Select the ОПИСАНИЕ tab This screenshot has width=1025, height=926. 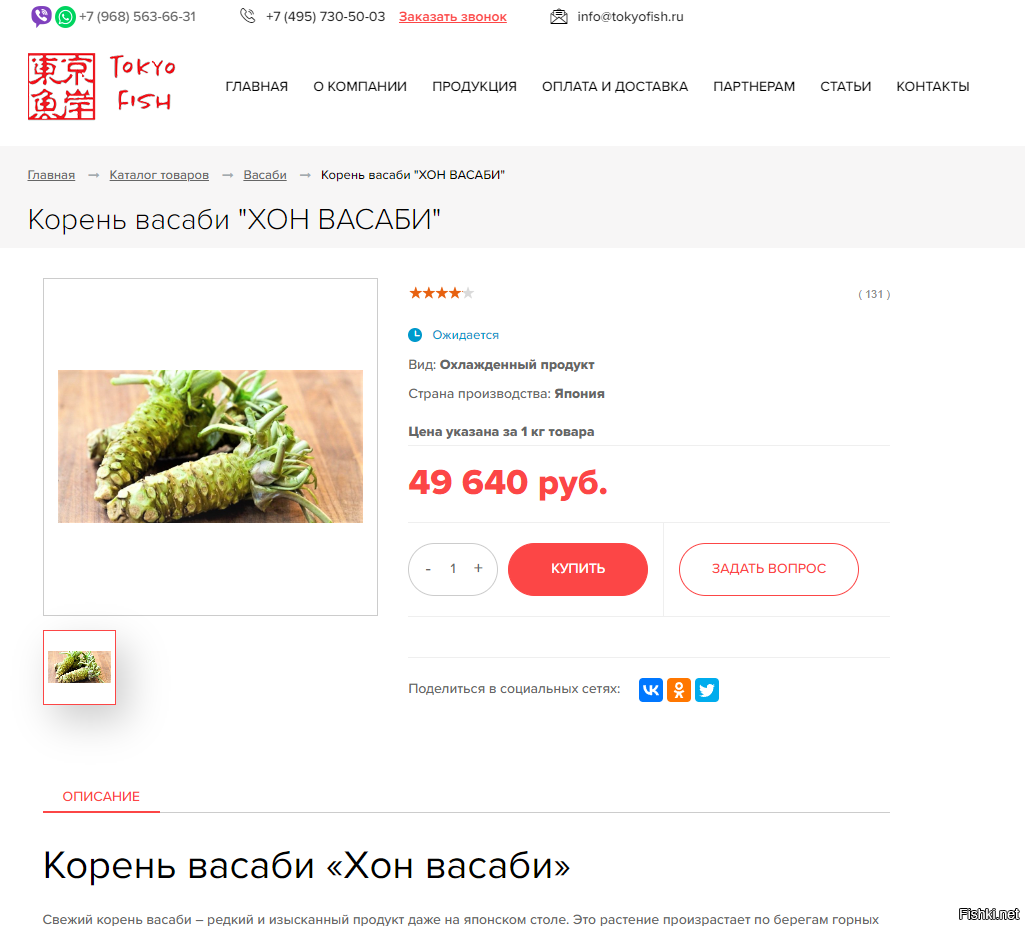101,796
